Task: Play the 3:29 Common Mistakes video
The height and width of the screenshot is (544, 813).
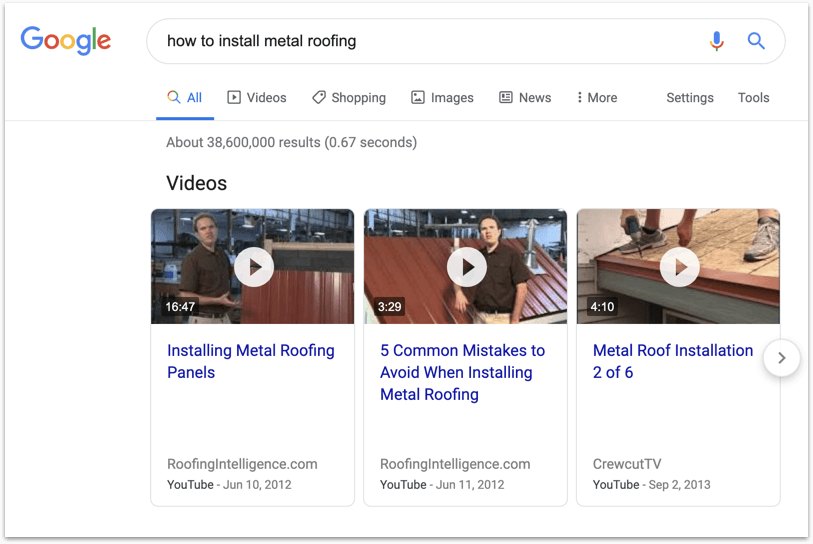Action: (466, 267)
